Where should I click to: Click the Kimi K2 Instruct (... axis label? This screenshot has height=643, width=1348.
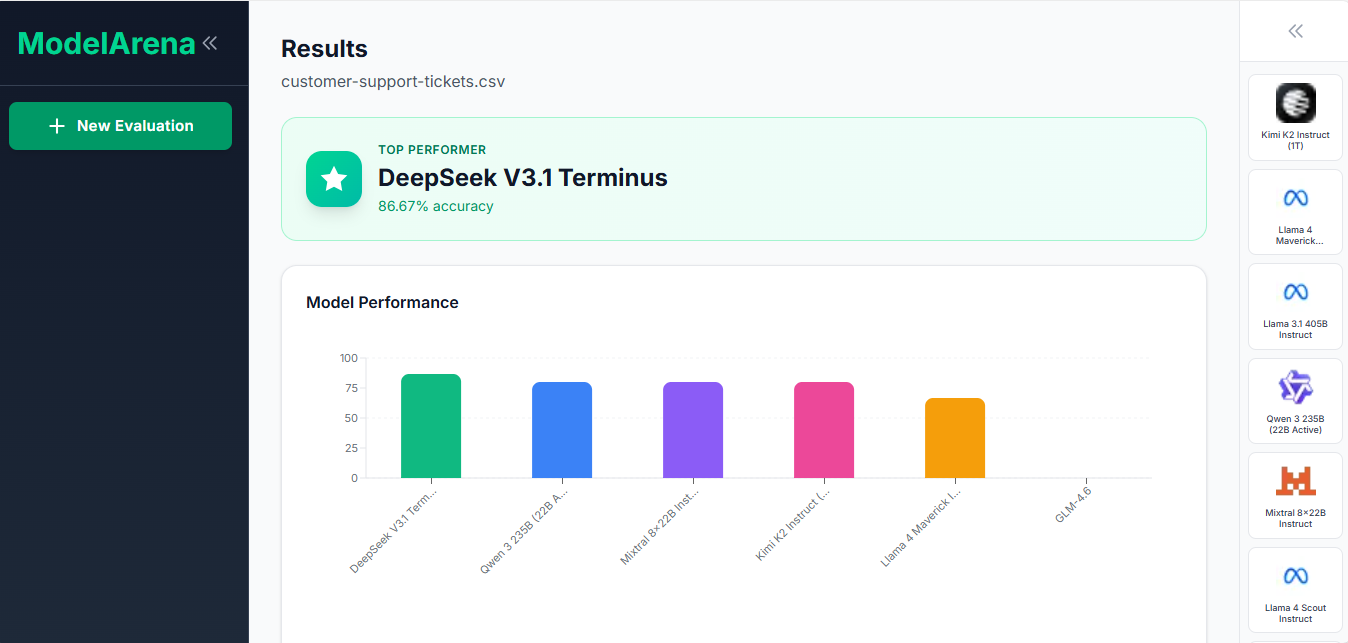tap(793, 524)
